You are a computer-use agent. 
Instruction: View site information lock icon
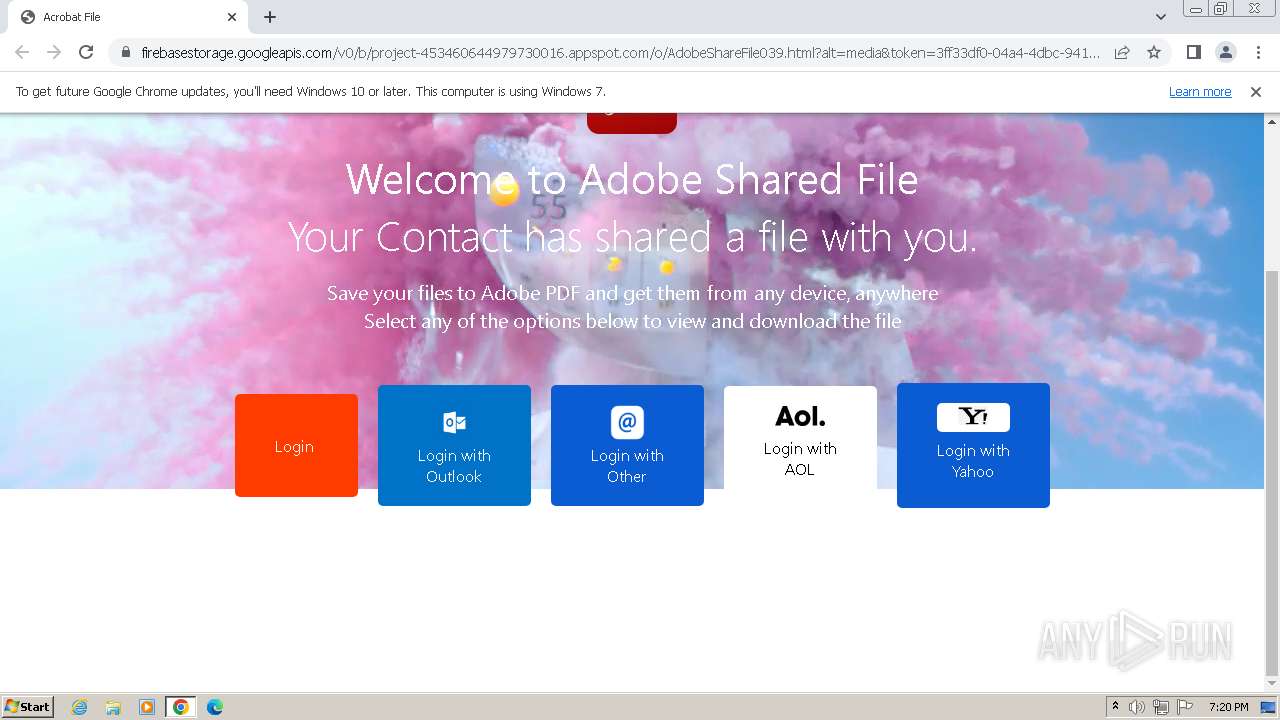125,52
